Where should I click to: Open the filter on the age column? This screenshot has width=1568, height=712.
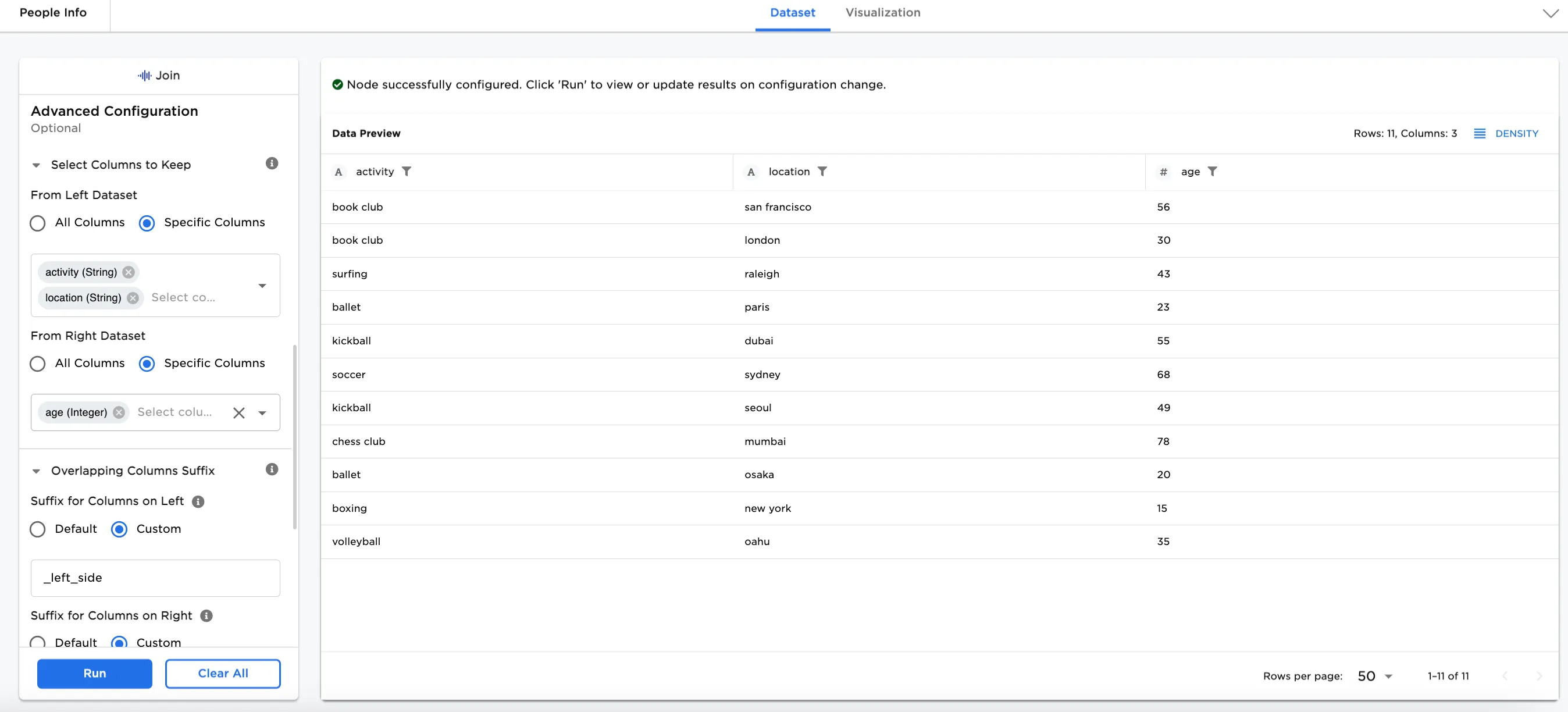click(x=1214, y=172)
